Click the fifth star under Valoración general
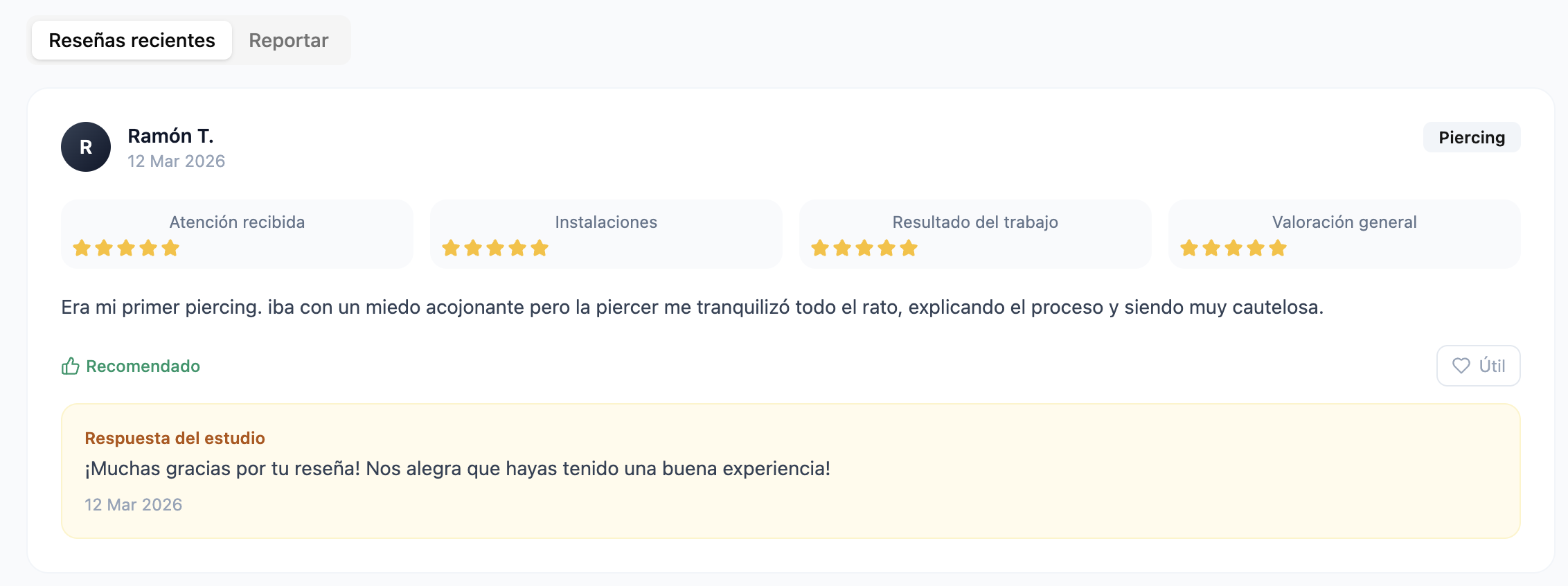 (x=1278, y=248)
